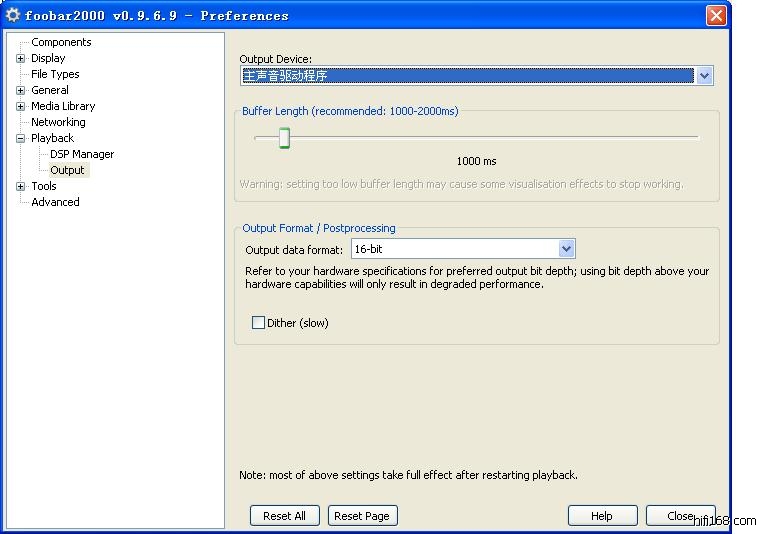Click the Buffer Length slider handle
This screenshot has height=534, width=767.
pos(284,138)
